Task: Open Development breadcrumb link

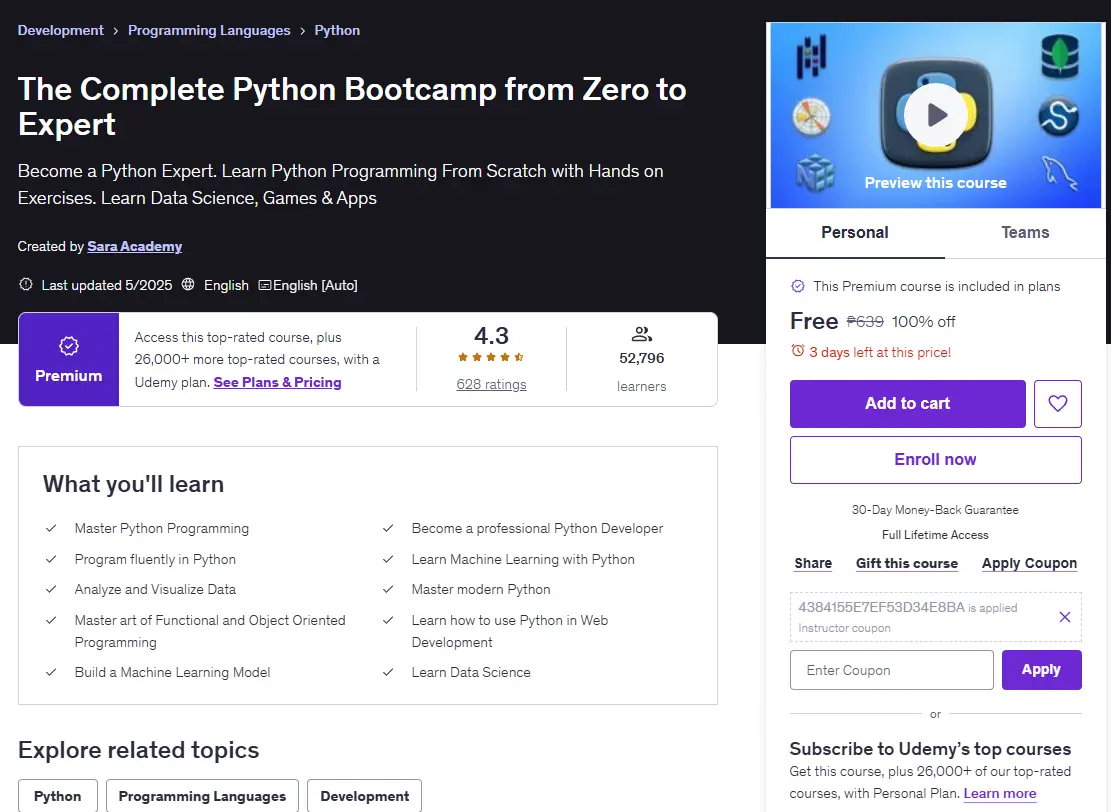Action: point(60,30)
